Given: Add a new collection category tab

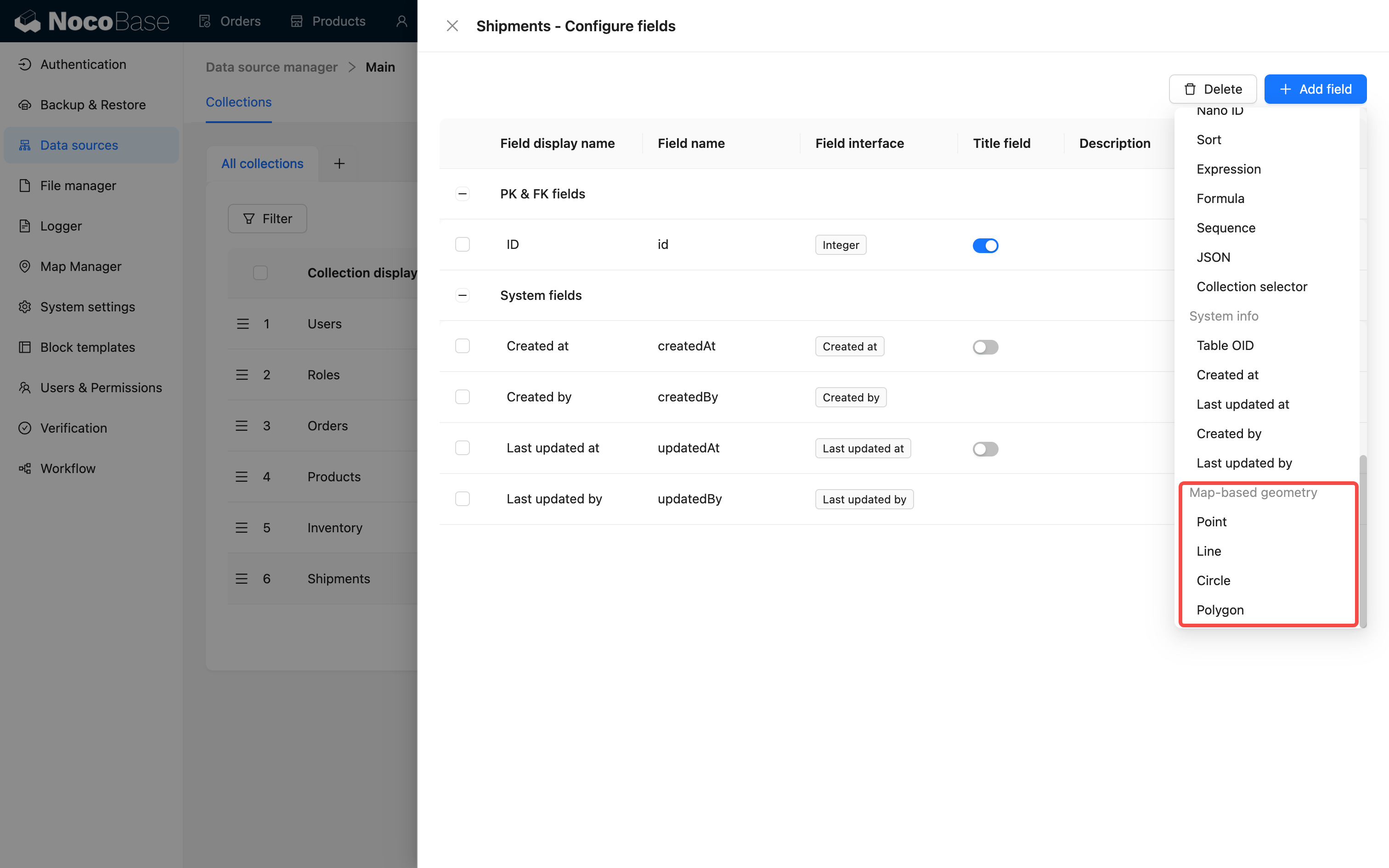Looking at the screenshot, I should click(x=339, y=163).
